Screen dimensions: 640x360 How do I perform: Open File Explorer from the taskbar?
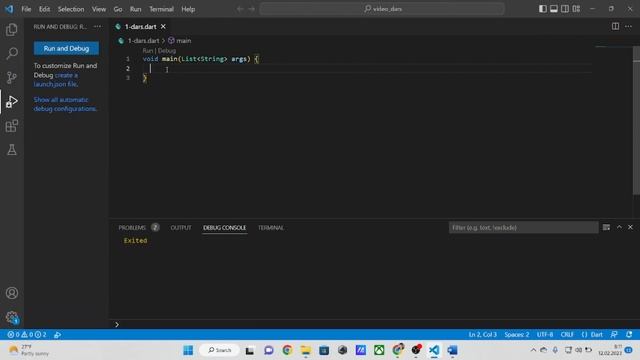[306, 350]
